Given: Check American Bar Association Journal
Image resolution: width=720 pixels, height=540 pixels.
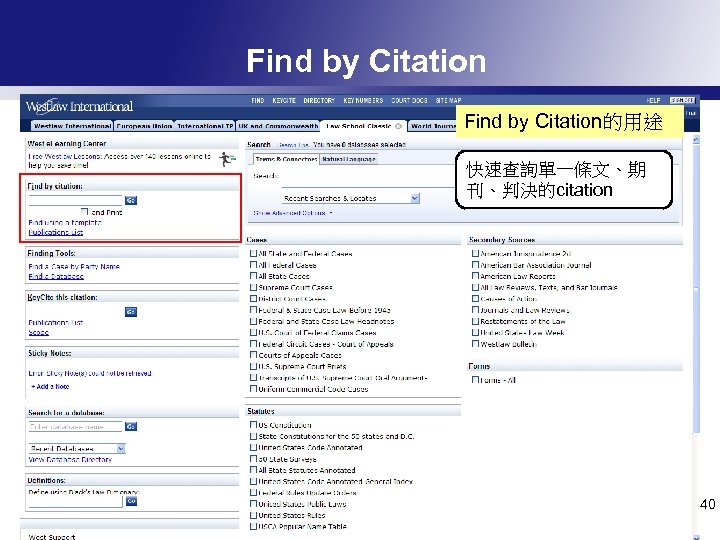Looking at the screenshot, I should (475, 264).
